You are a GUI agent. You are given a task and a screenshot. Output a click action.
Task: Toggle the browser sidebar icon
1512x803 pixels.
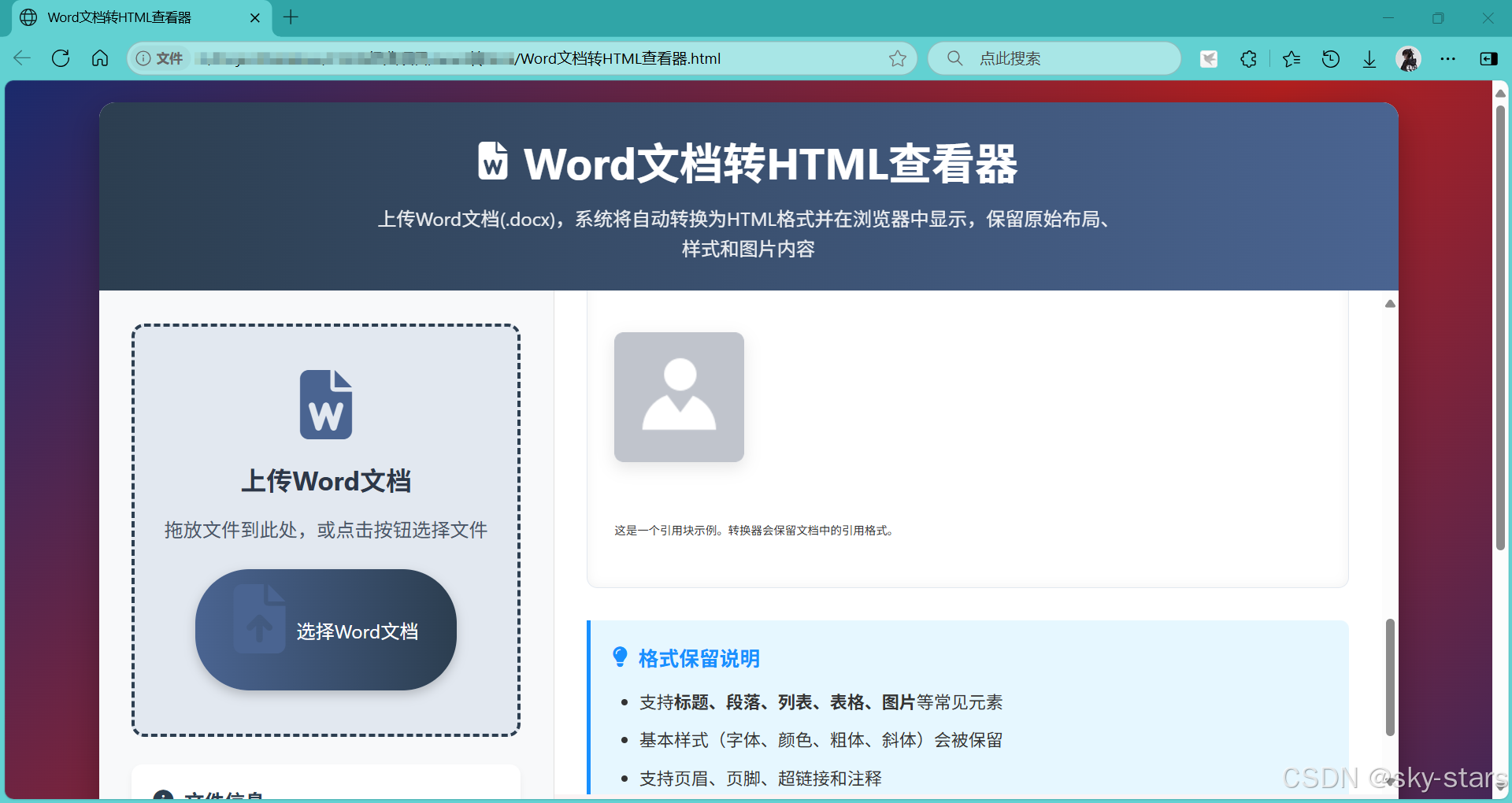coord(1488,58)
